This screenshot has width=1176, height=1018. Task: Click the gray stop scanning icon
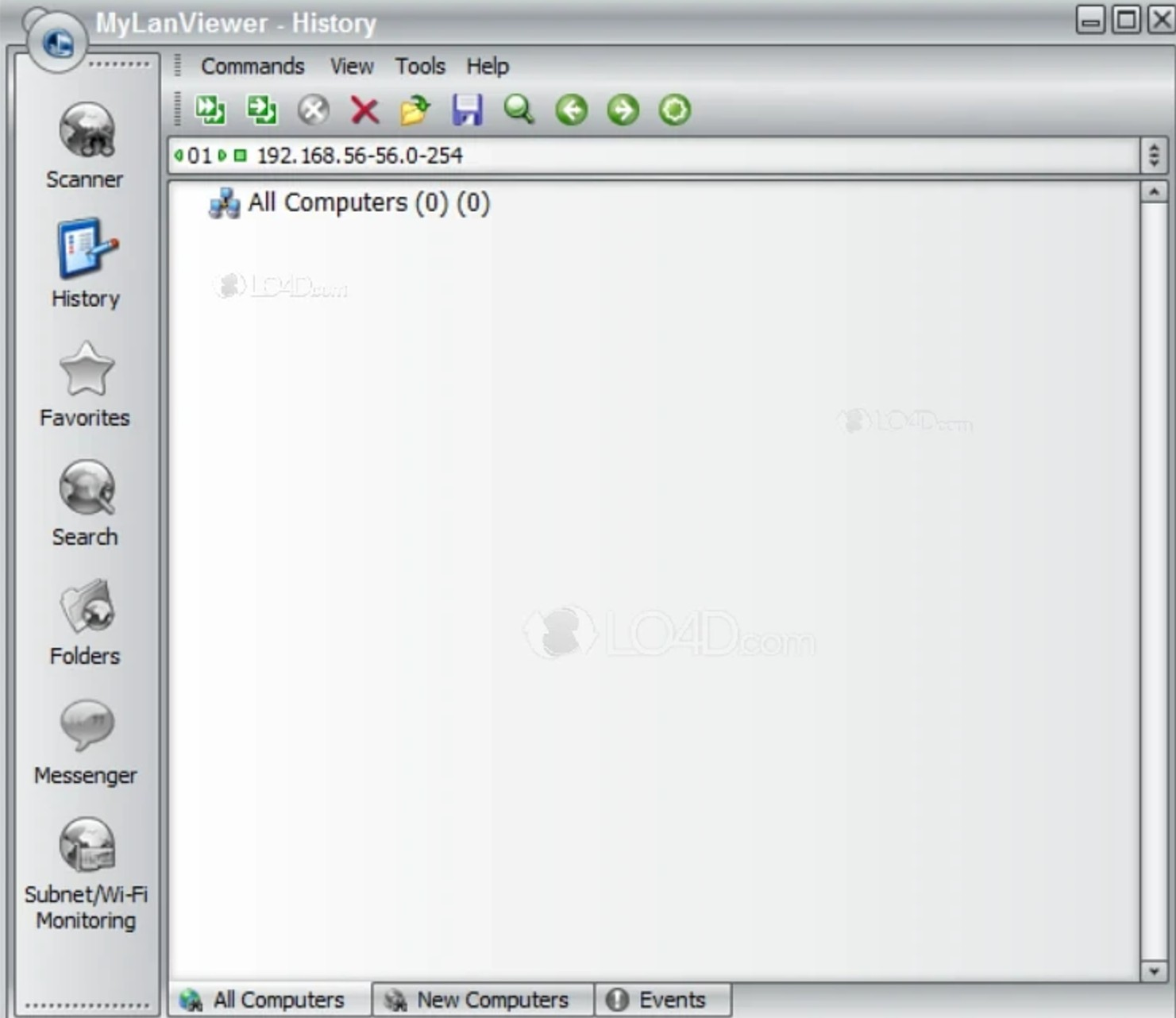314,110
